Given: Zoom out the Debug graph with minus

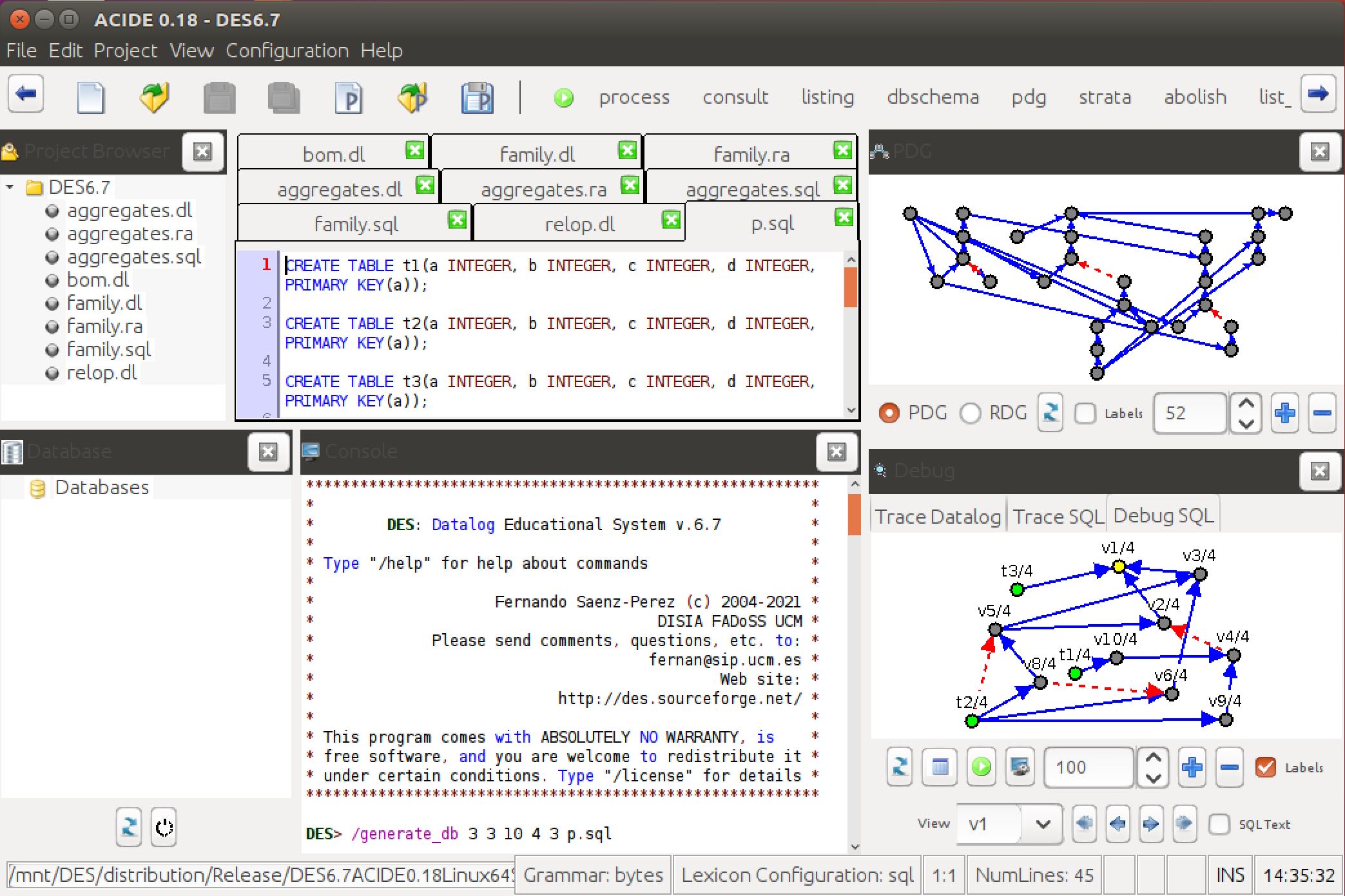Looking at the screenshot, I should click(x=1230, y=767).
